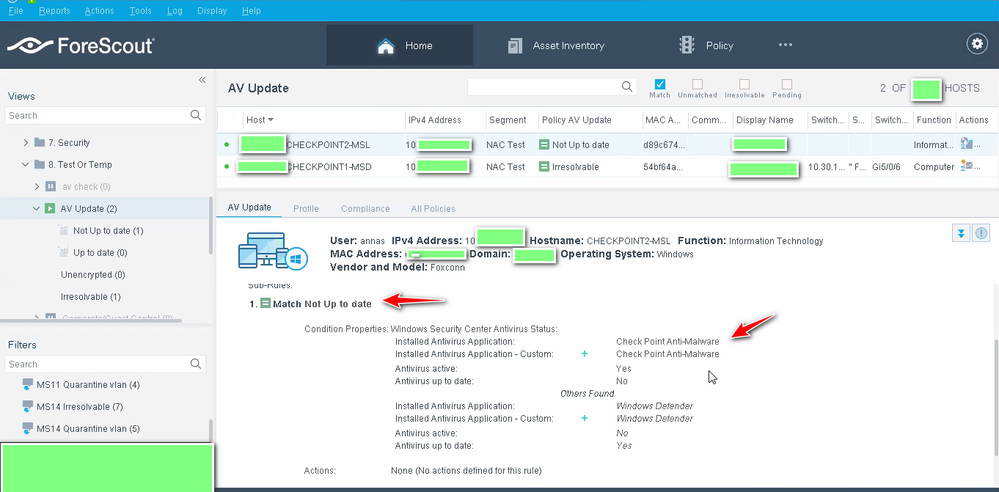The width and height of the screenshot is (999, 492).
Task: Click the Display Name column header
Action: click(x=765, y=120)
